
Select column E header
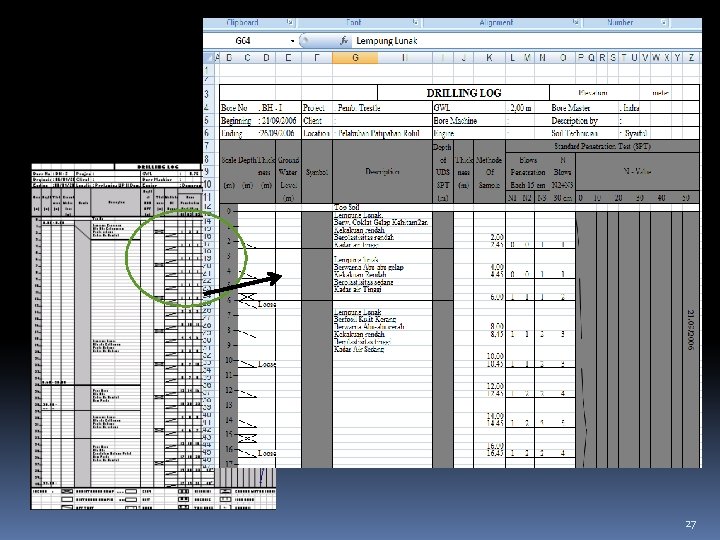(x=288, y=57)
